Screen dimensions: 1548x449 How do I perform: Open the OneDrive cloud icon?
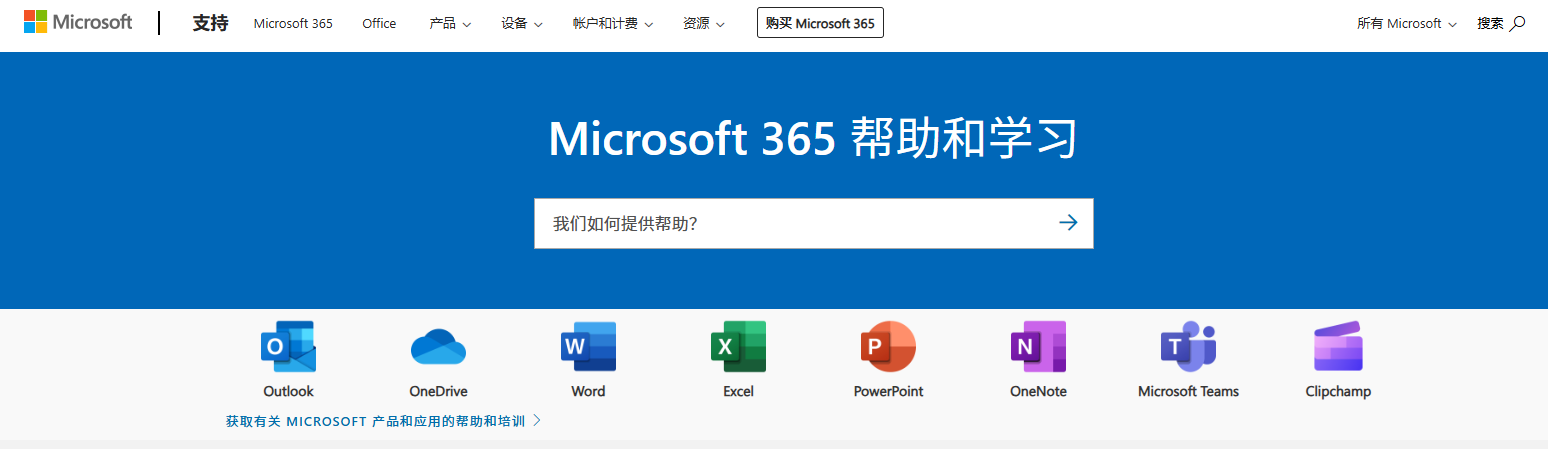(x=438, y=346)
